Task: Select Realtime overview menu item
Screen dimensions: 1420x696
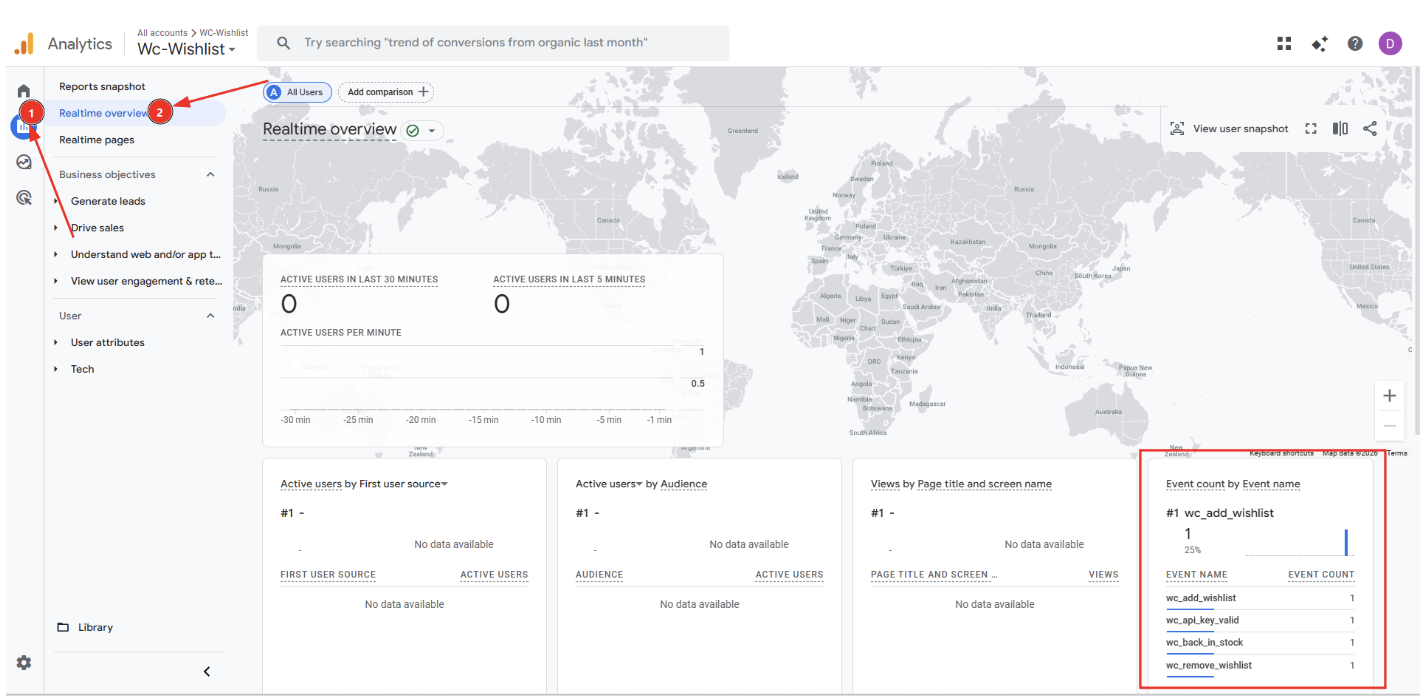Action: (137, 113)
